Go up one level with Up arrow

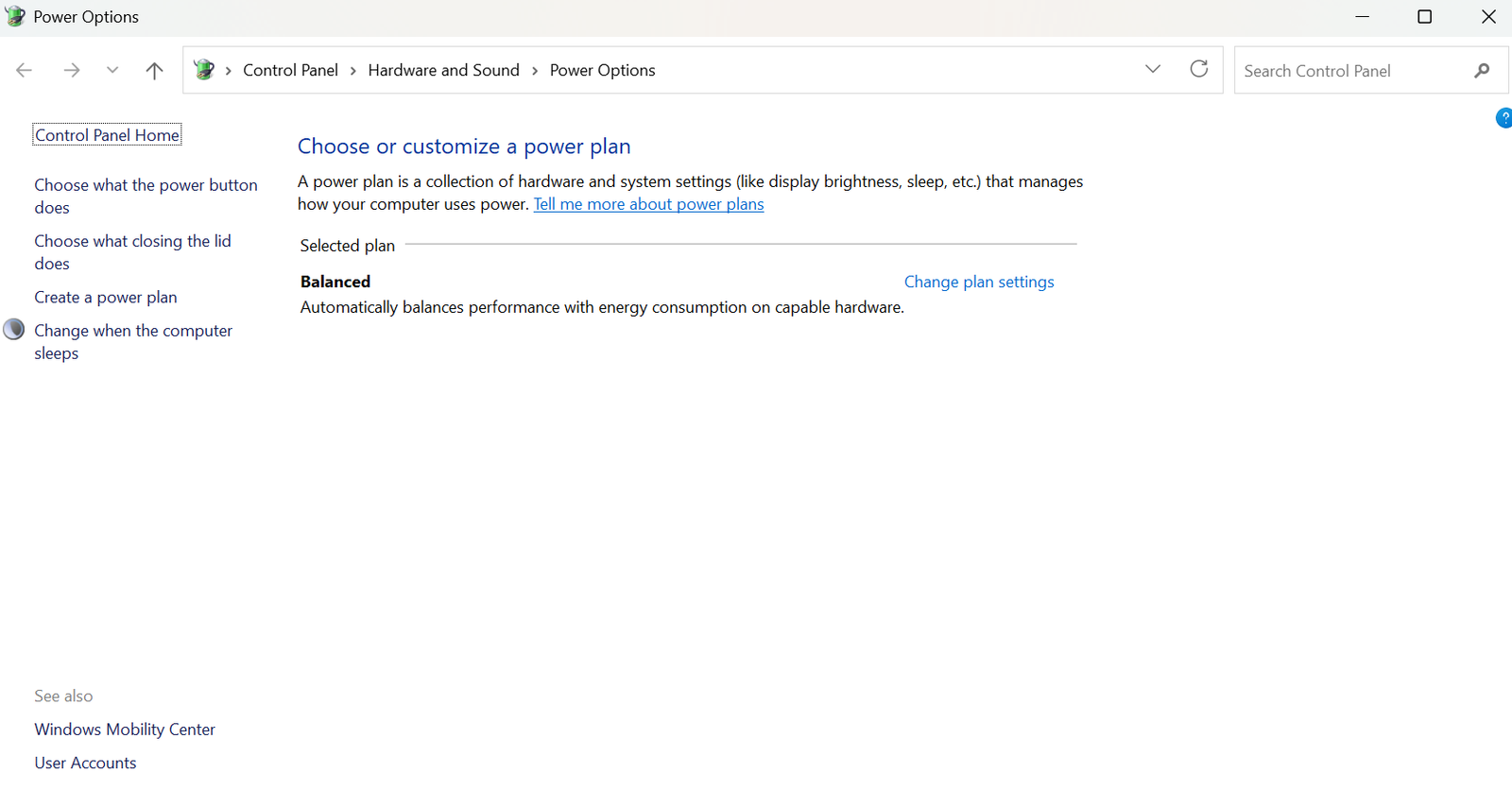click(154, 70)
